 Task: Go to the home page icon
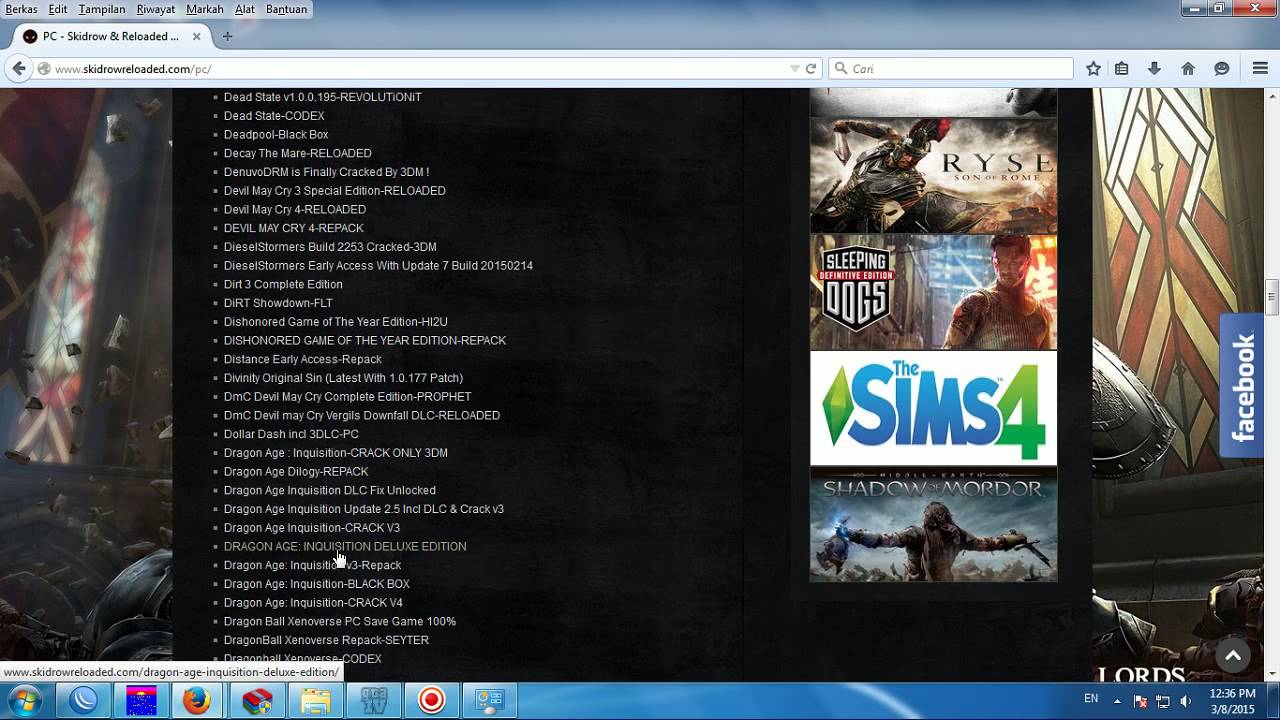coord(1188,69)
